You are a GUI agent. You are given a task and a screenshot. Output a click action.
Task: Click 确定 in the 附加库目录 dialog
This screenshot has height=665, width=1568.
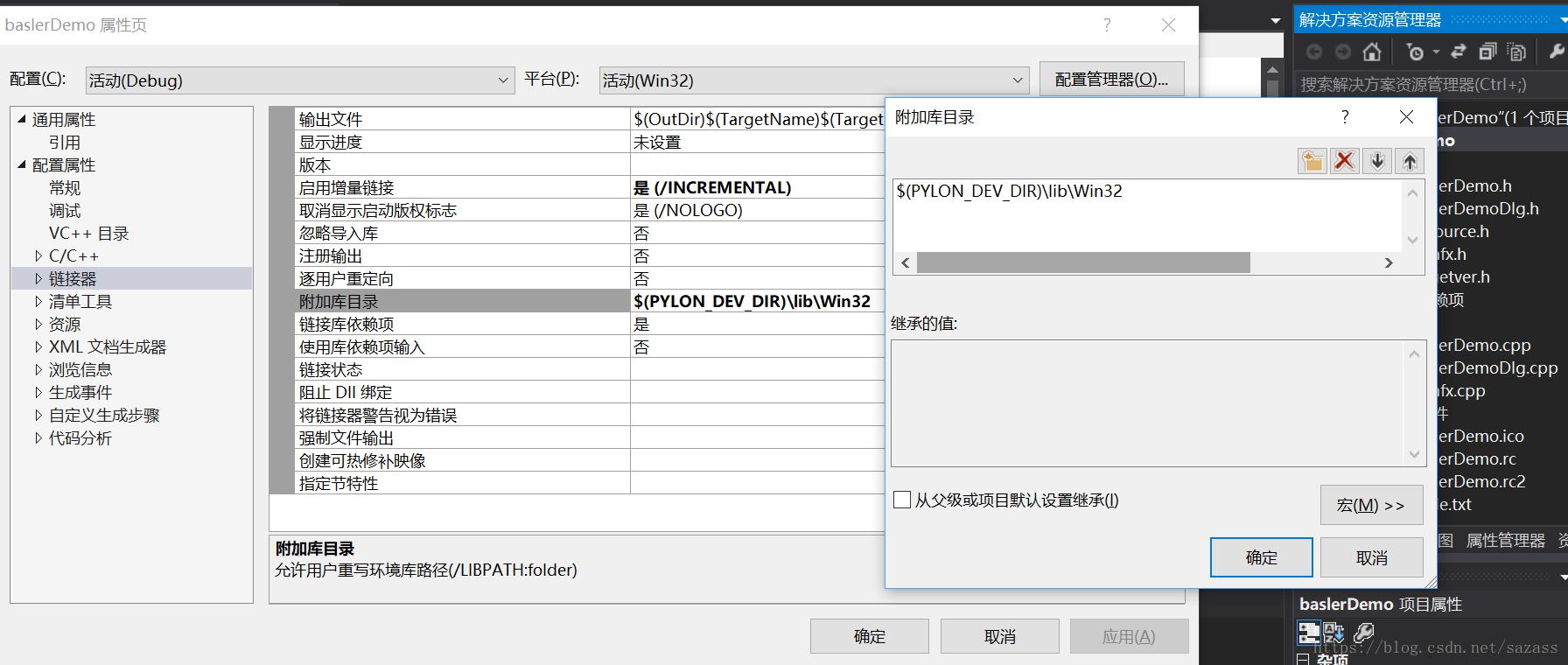[1262, 557]
